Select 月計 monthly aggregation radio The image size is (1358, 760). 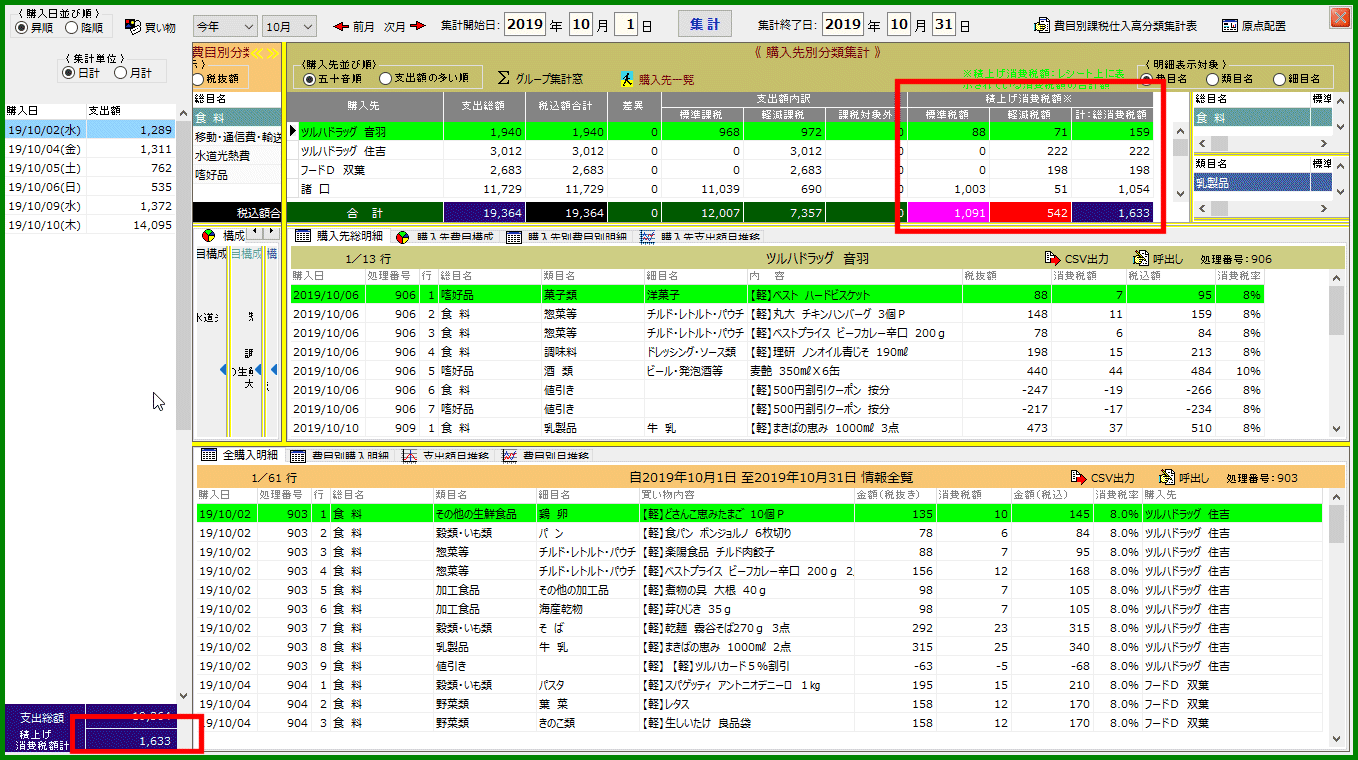pos(121,72)
